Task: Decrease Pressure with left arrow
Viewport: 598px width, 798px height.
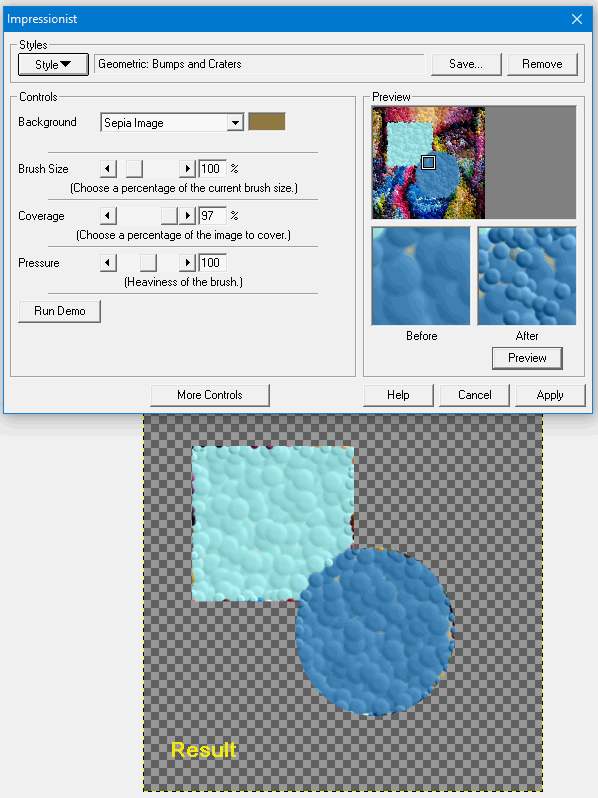Action: pos(108,263)
